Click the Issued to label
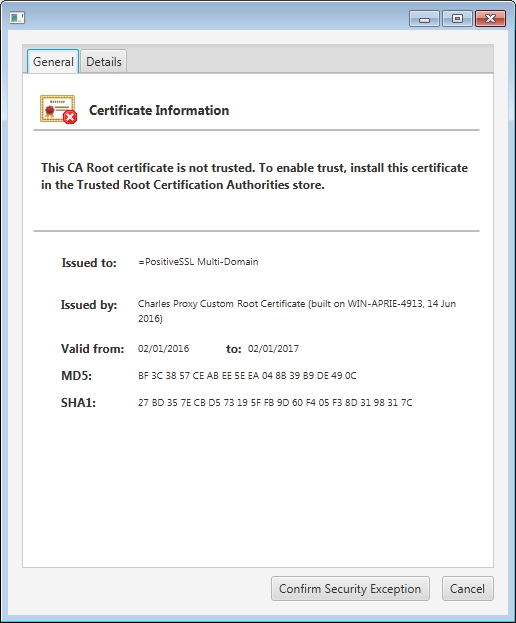The height and width of the screenshot is (623, 516). 89,263
